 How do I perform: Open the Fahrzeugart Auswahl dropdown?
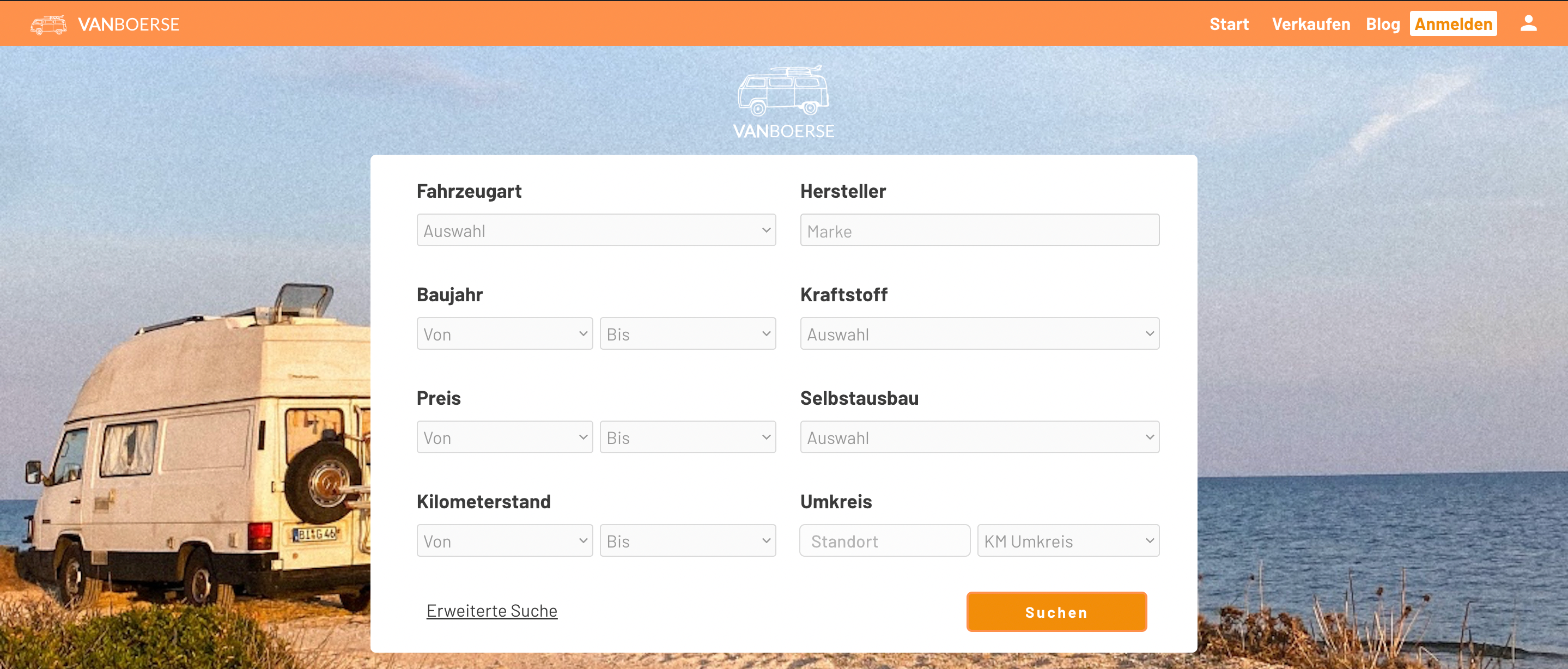(x=596, y=230)
